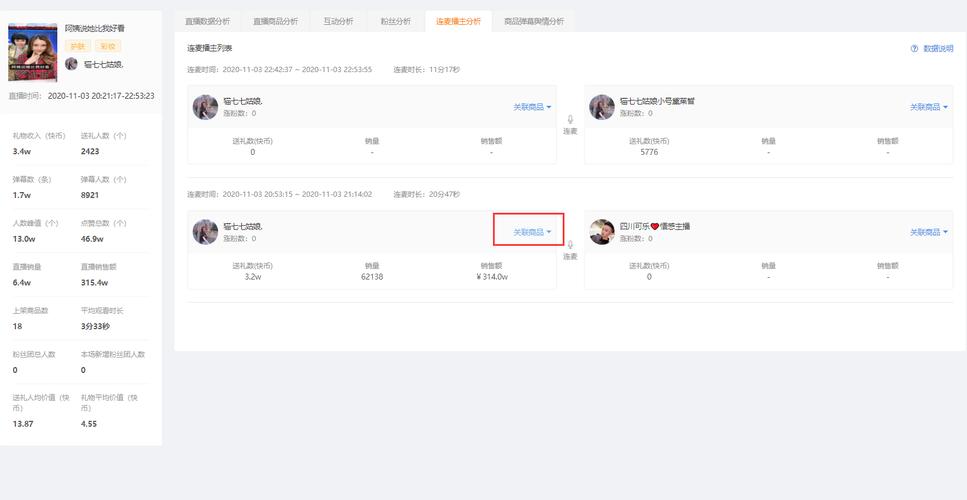Viewport: 967px width, 500px height.
Task: Click the 上架商品数 value 18
Action: click(x=17, y=326)
